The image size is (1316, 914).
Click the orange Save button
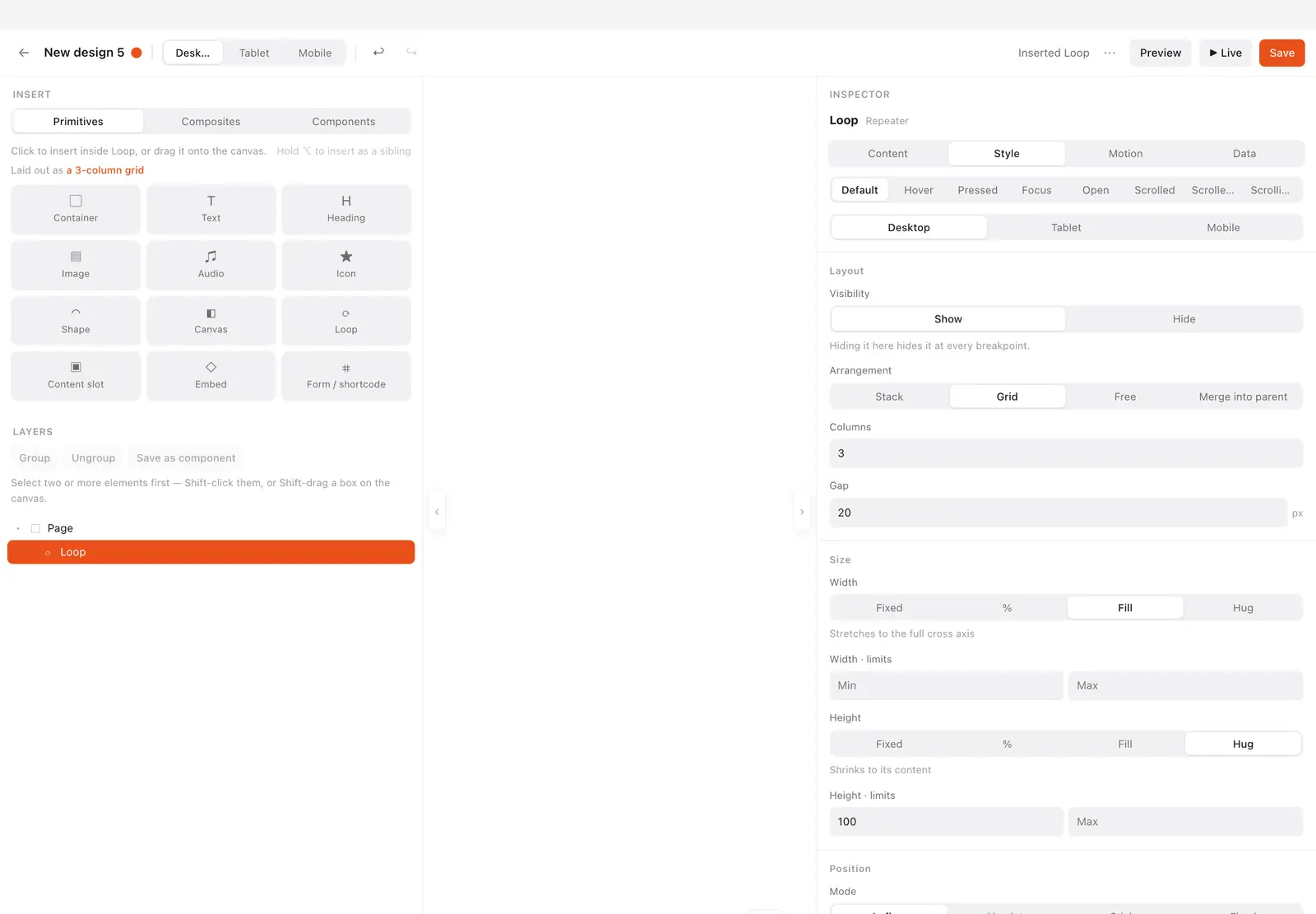click(x=1281, y=53)
